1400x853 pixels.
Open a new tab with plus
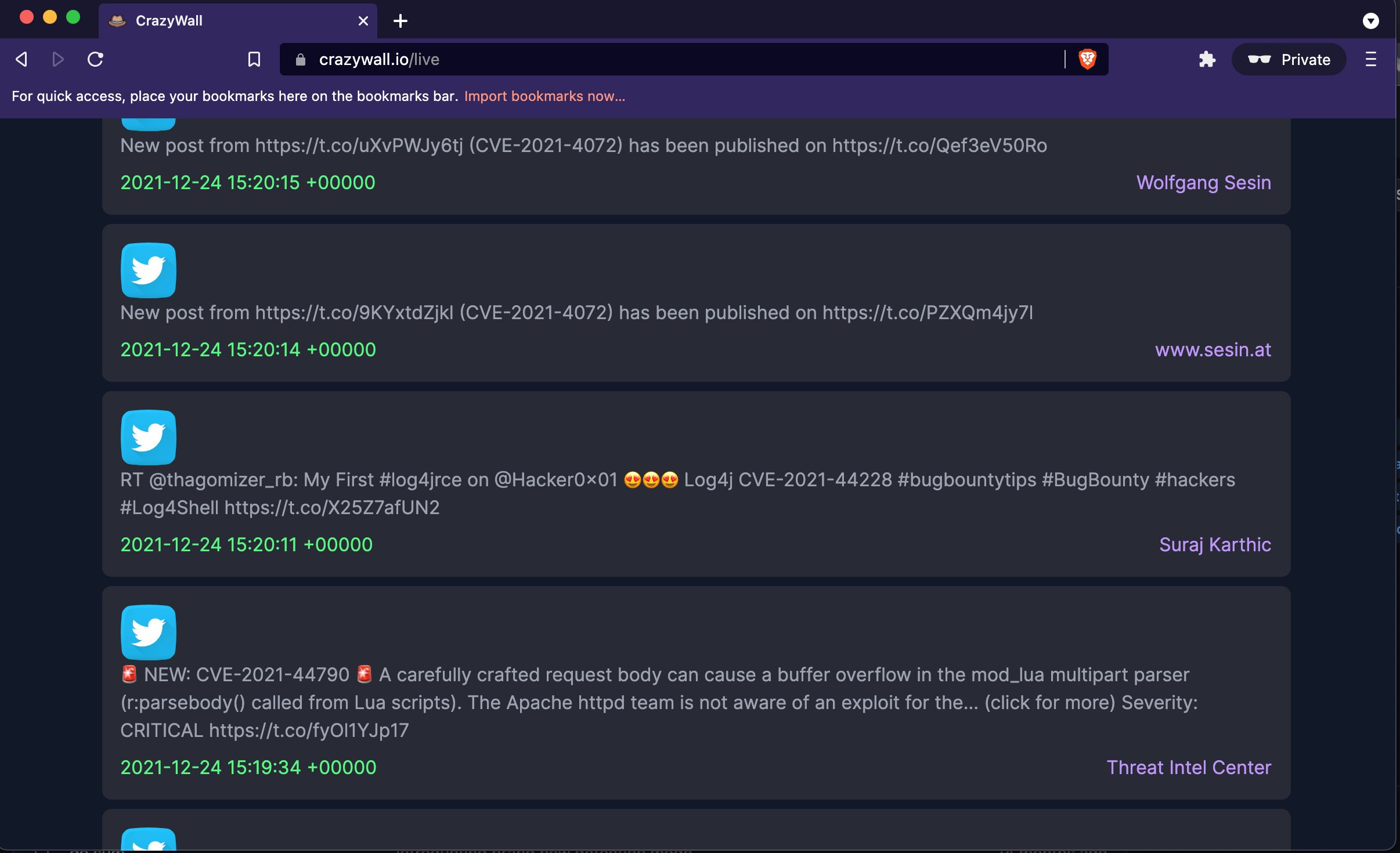[400, 21]
